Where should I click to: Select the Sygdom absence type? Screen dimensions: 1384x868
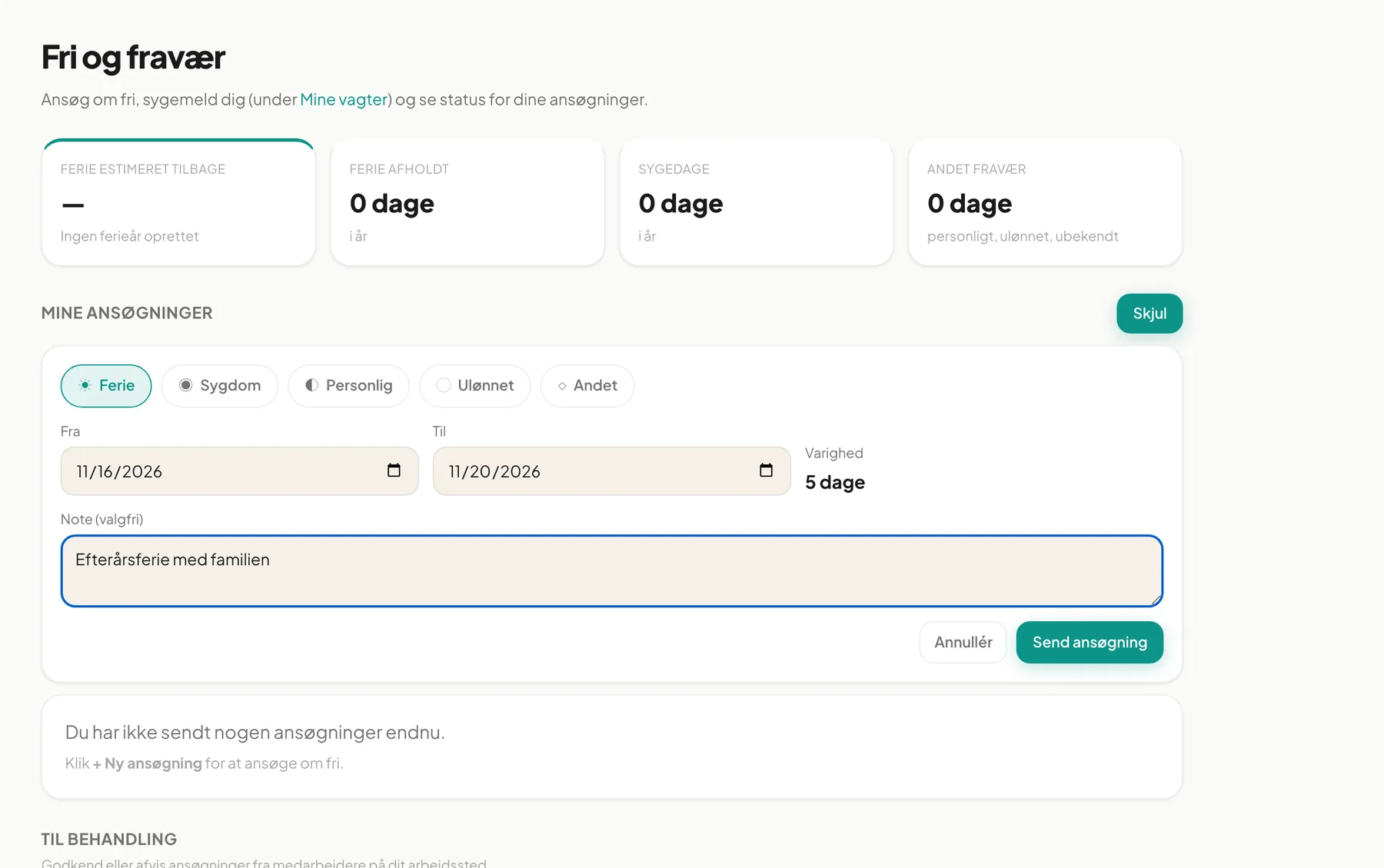[x=220, y=386]
